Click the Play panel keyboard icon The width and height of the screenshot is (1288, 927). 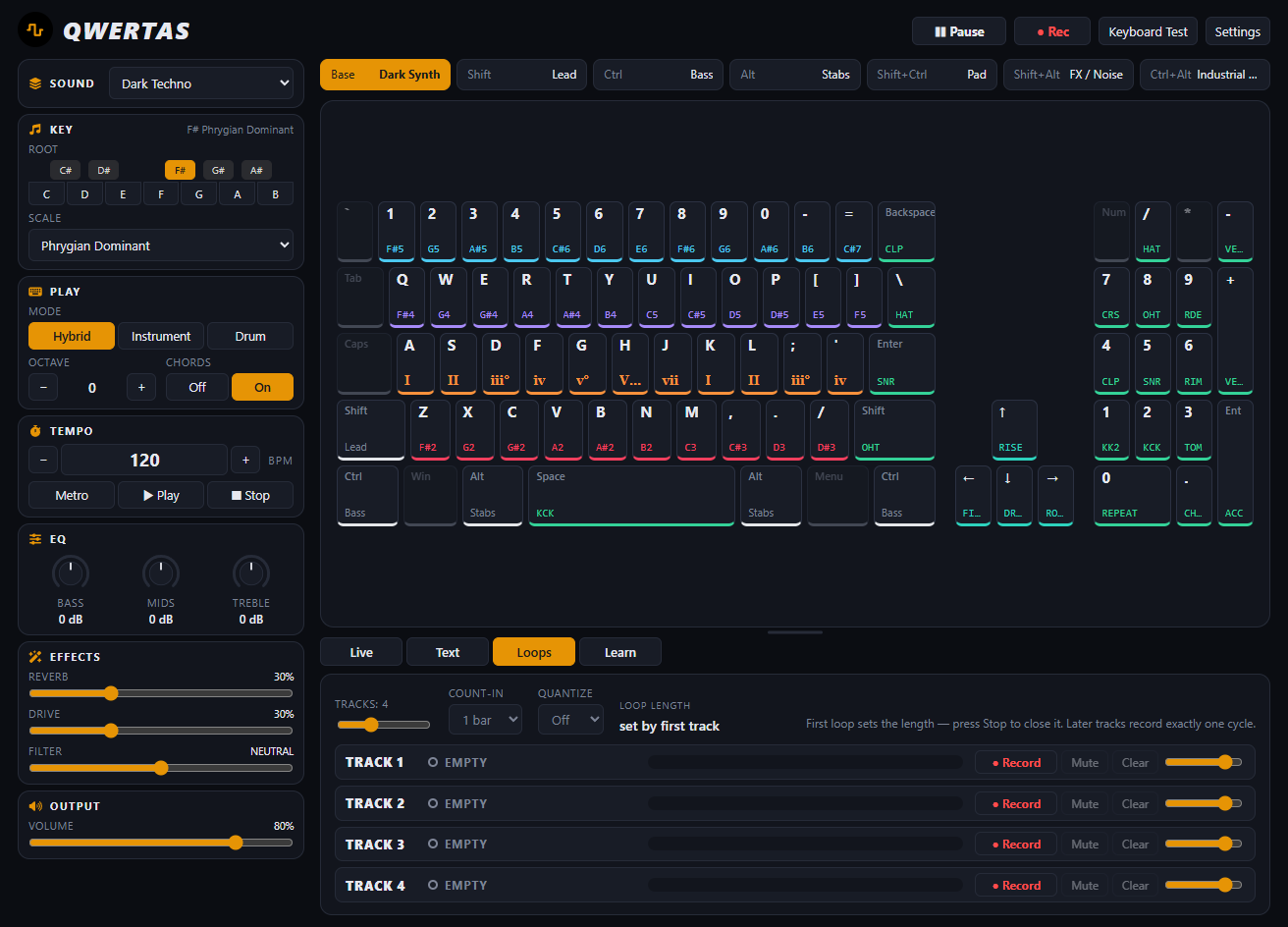(35, 292)
